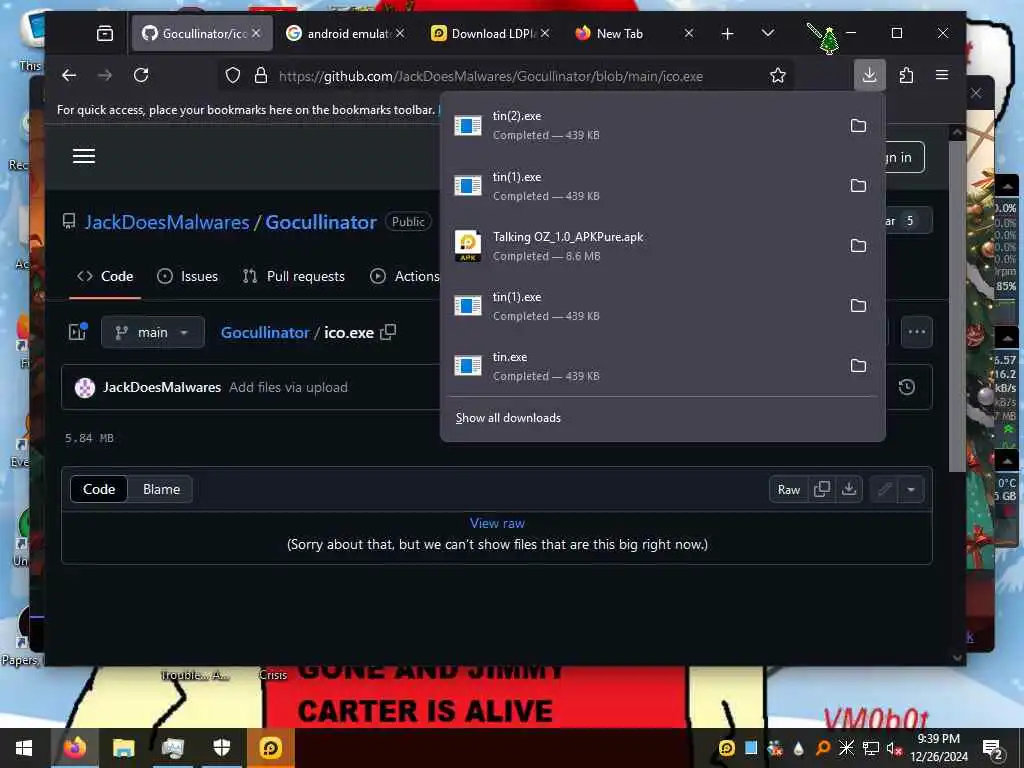Click Show all downloads
The width and height of the screenshot is (1024, 768).
[508, 418]
